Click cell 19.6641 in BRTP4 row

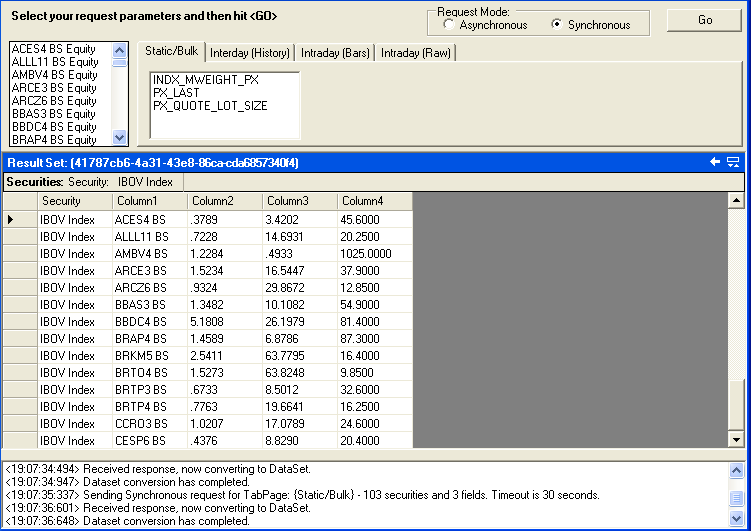coord(300,407)
